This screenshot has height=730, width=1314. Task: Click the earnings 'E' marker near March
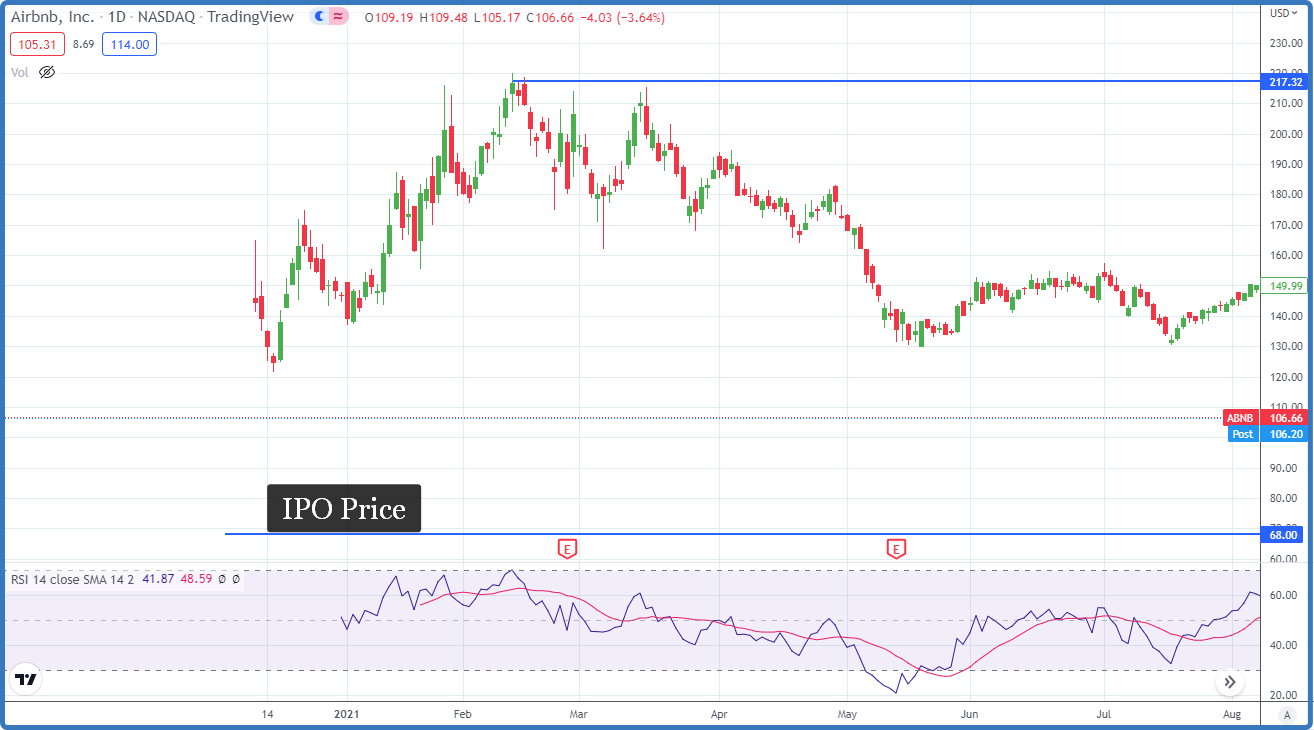pos(567,548)
